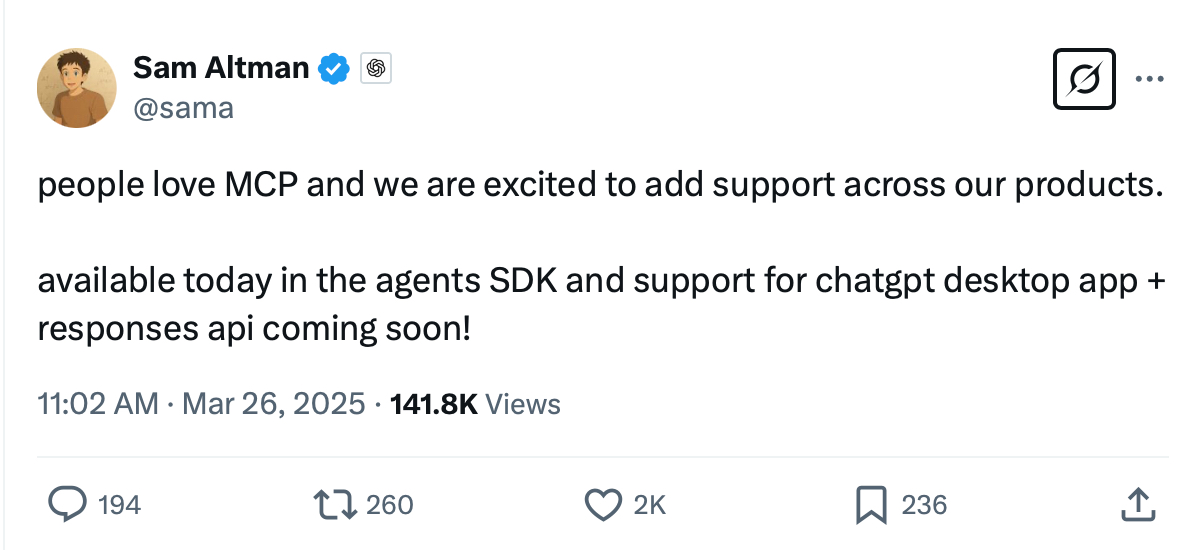The height and width of the screenshot is (550, 1198).
Task: Open the 11:02 AM Mar 26, 2025 timestamp
Action: (x=201, y=404)
